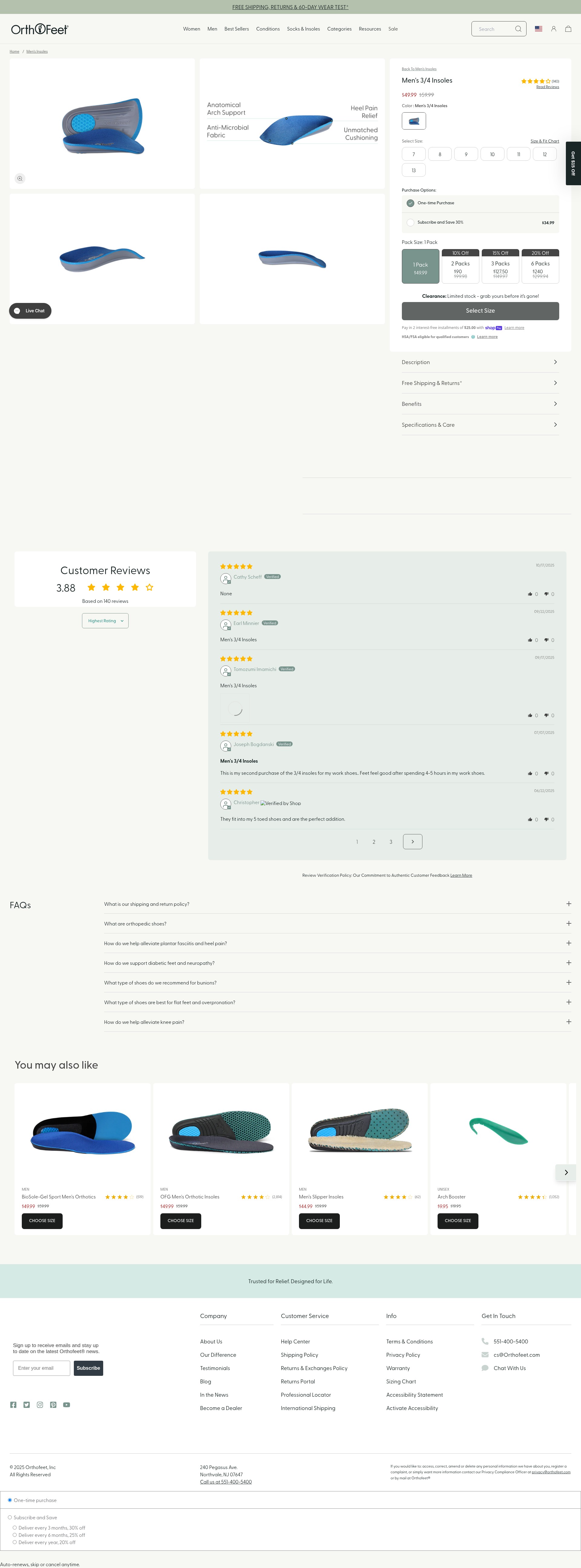Open the Best Sellers menu

[x=237, y=29]
